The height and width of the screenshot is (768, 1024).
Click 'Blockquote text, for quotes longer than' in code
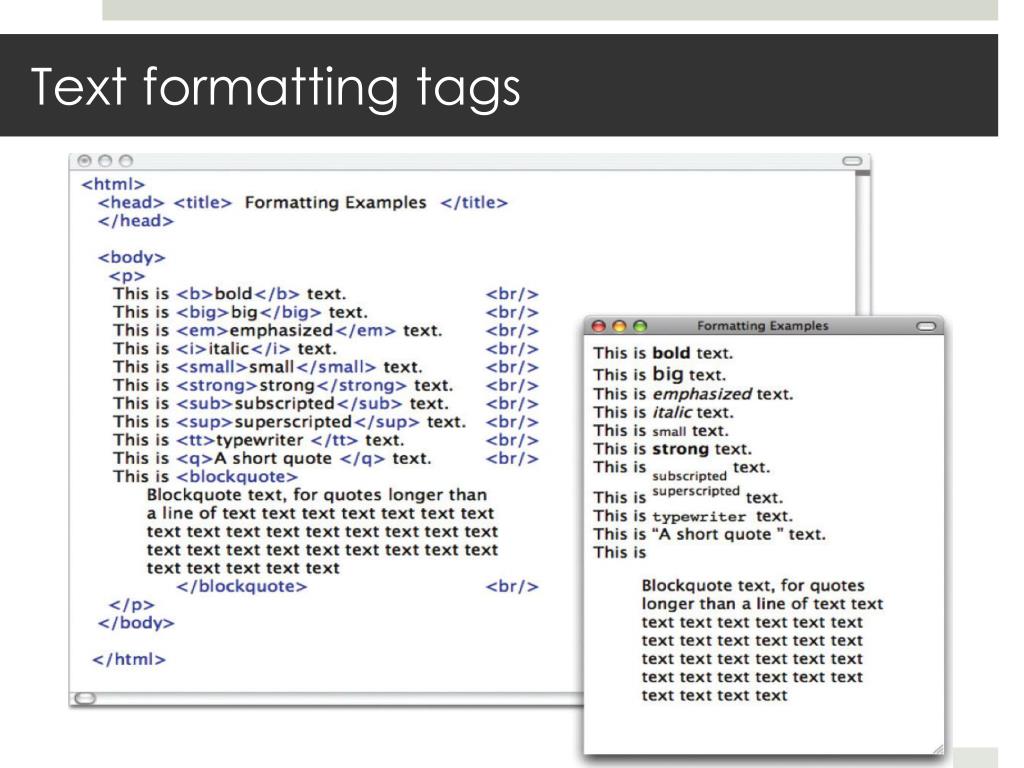coord(317,495)
